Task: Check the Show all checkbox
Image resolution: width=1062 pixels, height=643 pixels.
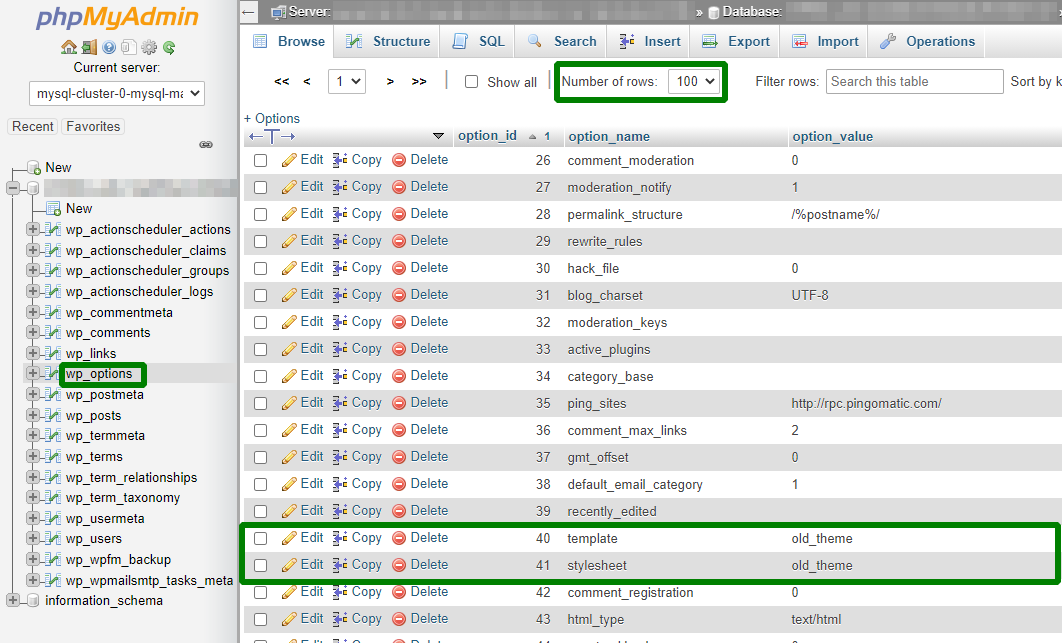Action: tap(472, 82)
